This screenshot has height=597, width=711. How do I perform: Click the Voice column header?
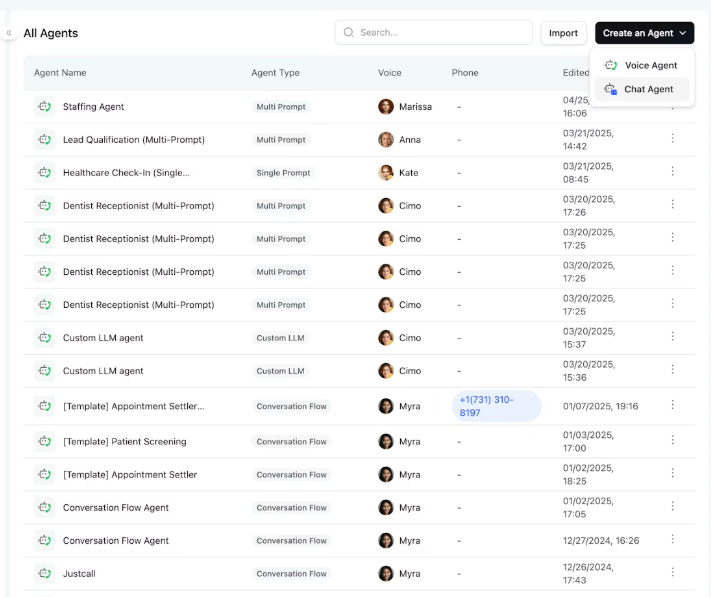(x=390, y=73)
